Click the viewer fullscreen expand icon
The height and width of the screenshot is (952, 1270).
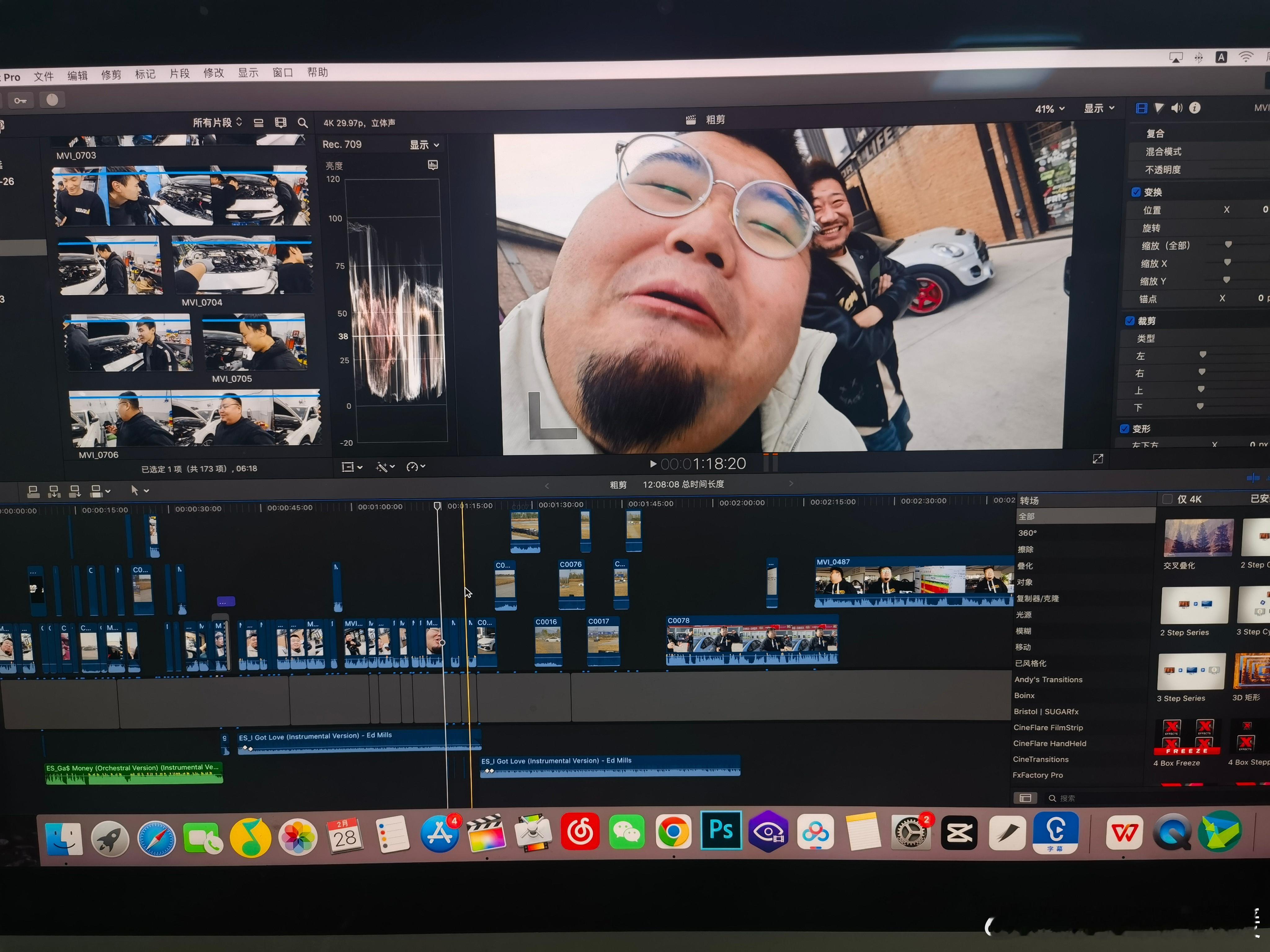tap(1098, 459)
